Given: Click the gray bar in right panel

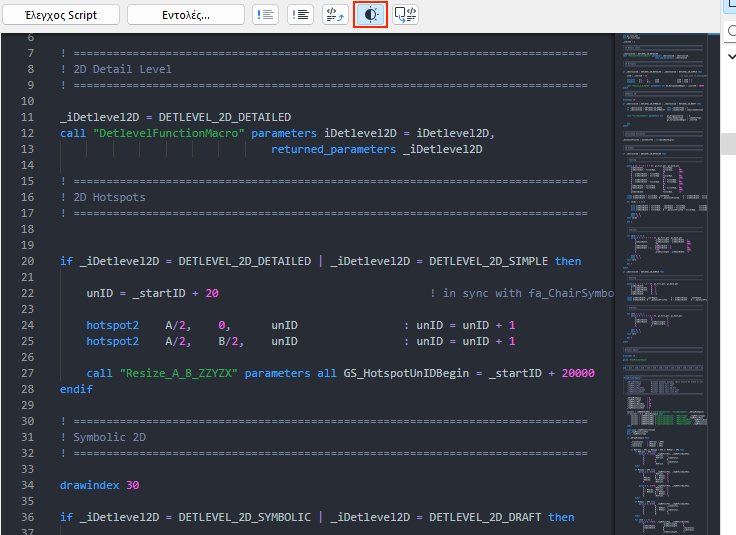Looking at the screenshot, I should [728, 143].
